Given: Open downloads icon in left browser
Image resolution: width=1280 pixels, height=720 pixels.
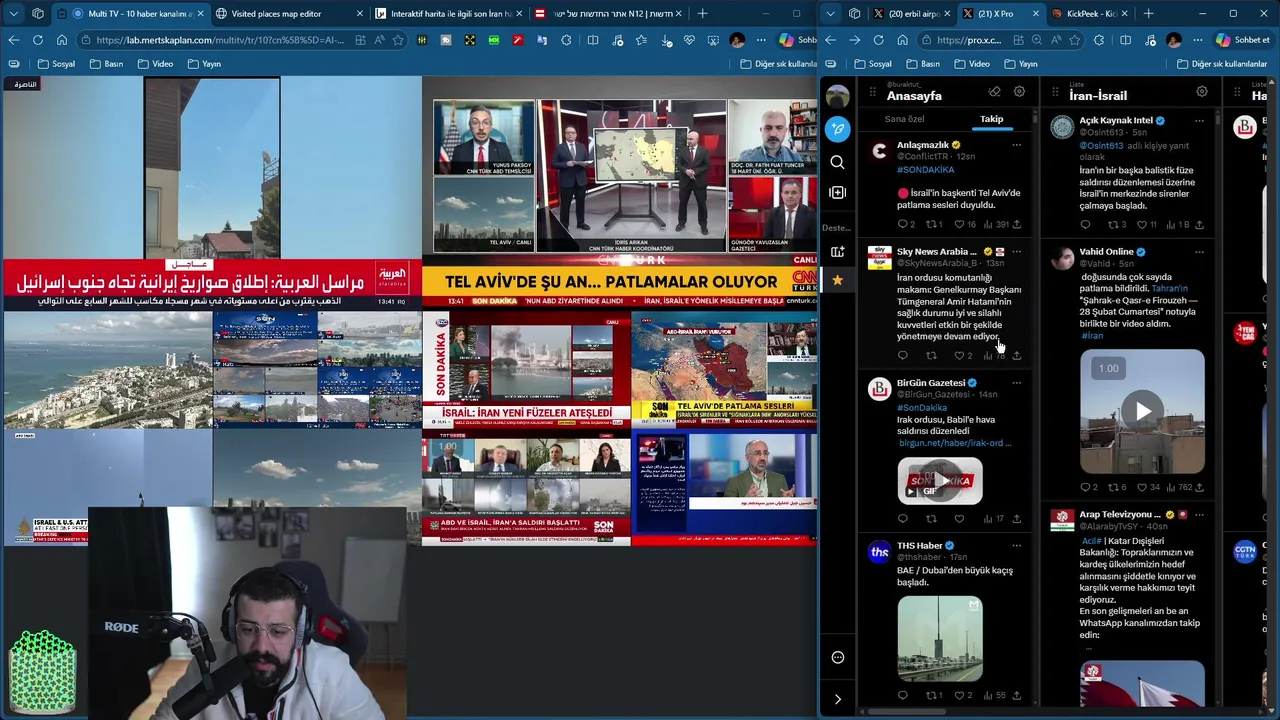Looking at the screenshot, I should click(x=665, y=40).
